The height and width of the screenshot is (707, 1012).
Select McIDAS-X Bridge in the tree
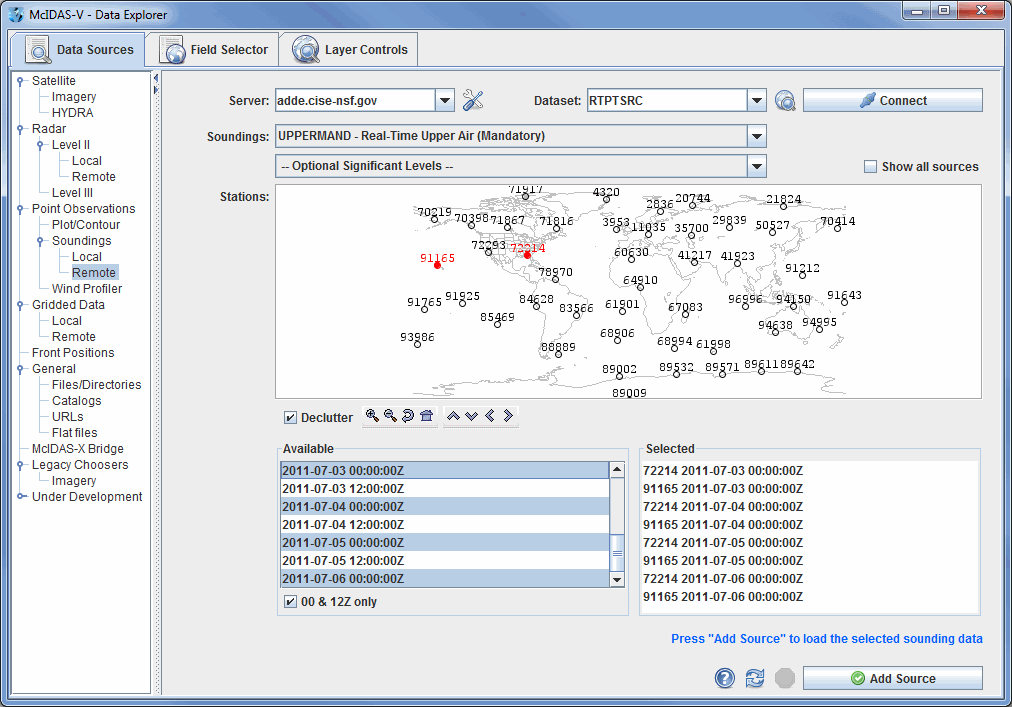tap(77, 449)
